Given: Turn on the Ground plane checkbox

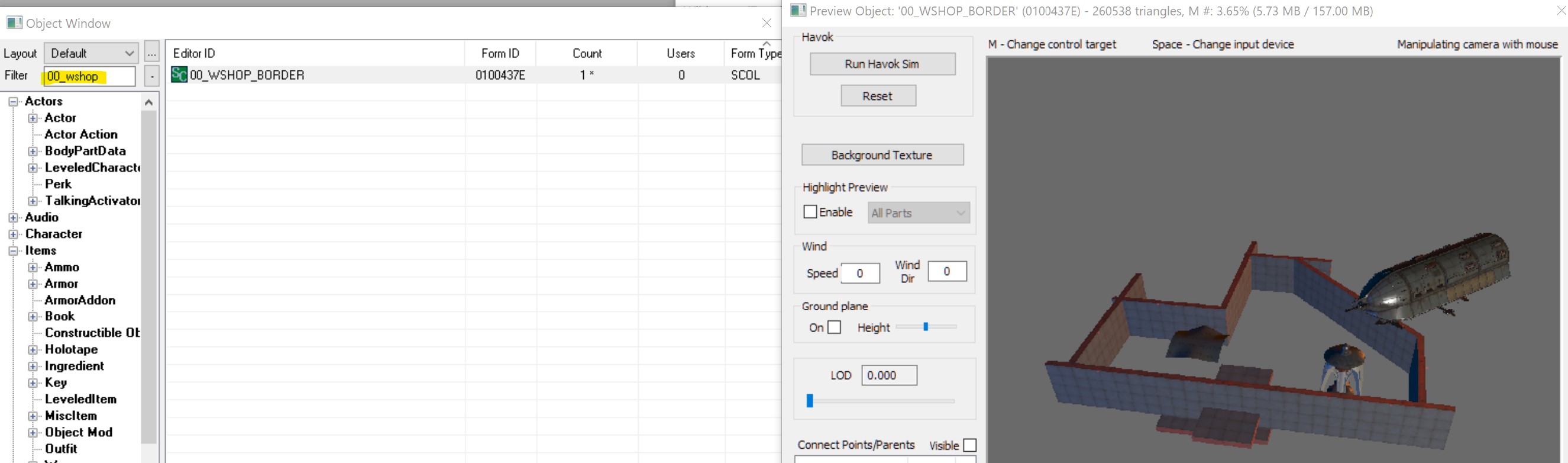Looking at the screenshot, I should tap(835, 327).
